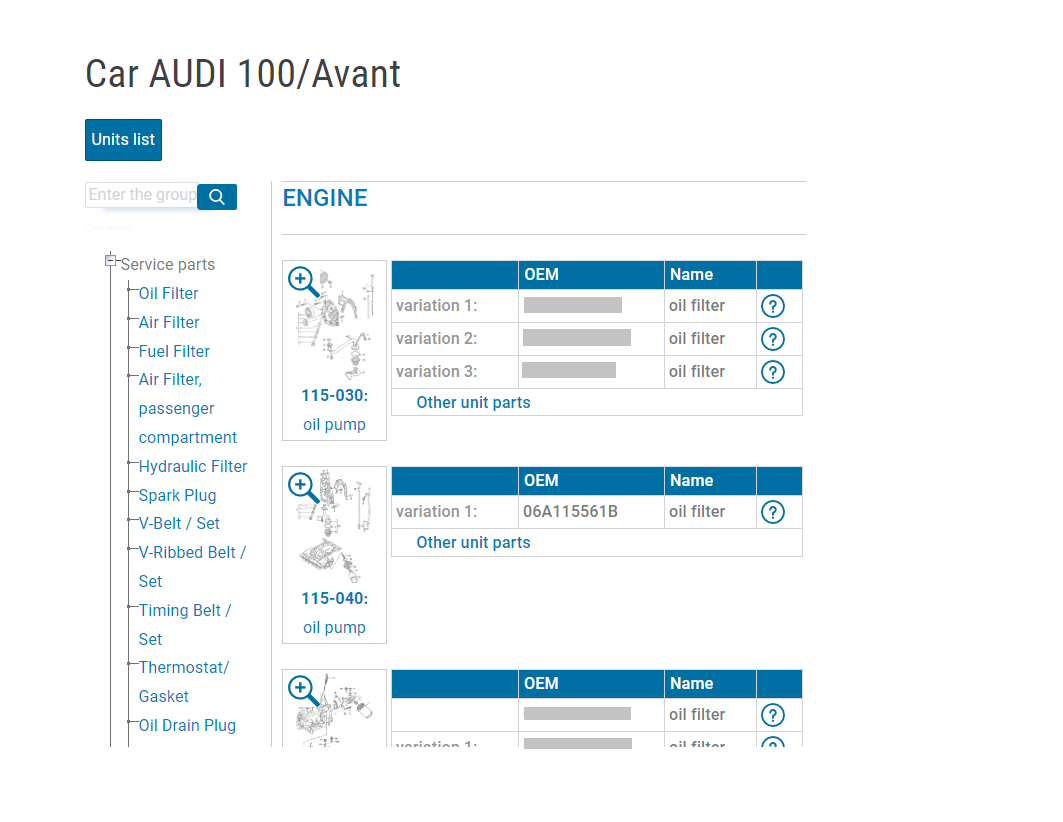Open Other unit parts under 115-040
This screenshot has width=1063, height=822.
[473, 542]
